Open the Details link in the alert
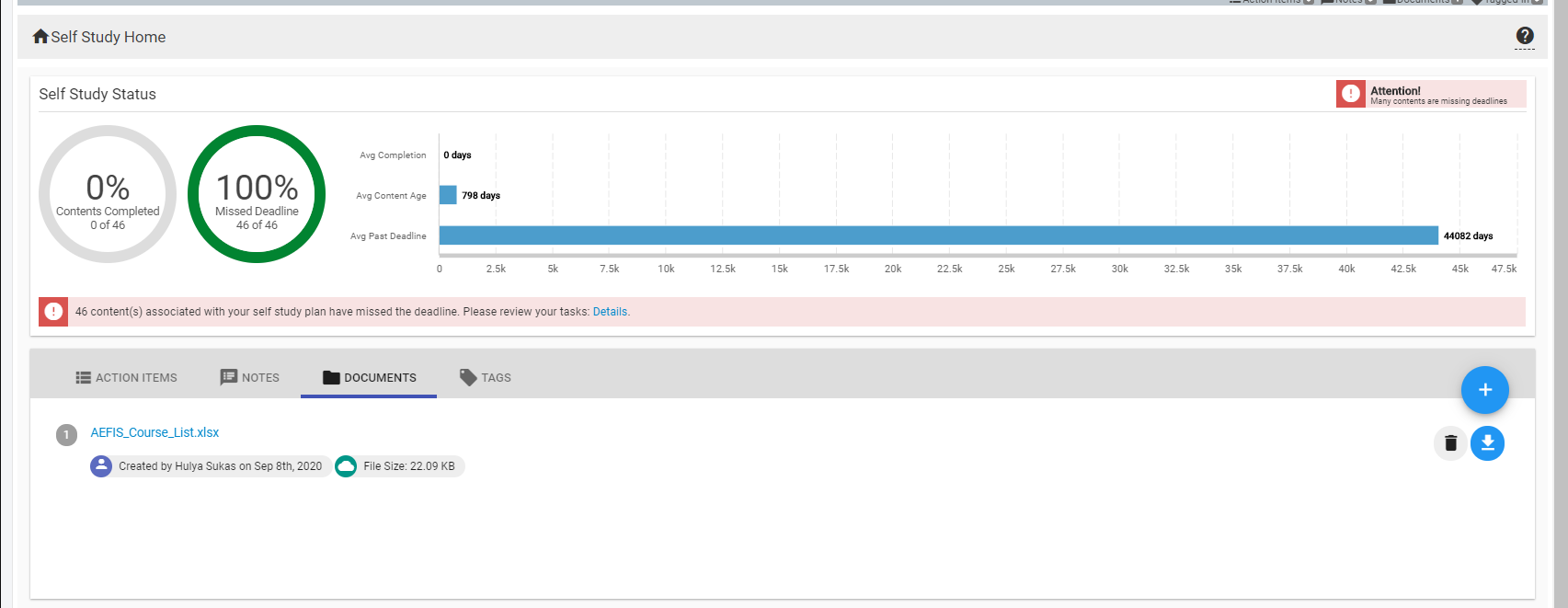 click(610, 312)
